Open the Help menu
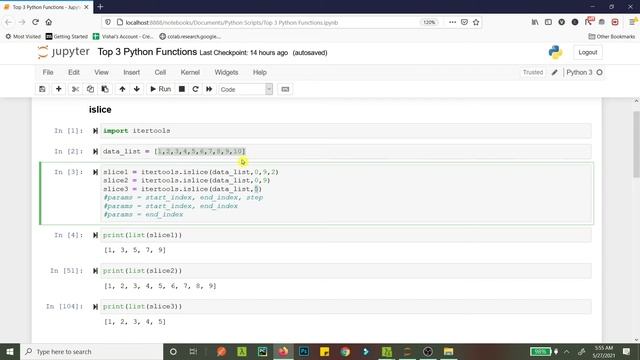640x360 pixels. point(260,72)
